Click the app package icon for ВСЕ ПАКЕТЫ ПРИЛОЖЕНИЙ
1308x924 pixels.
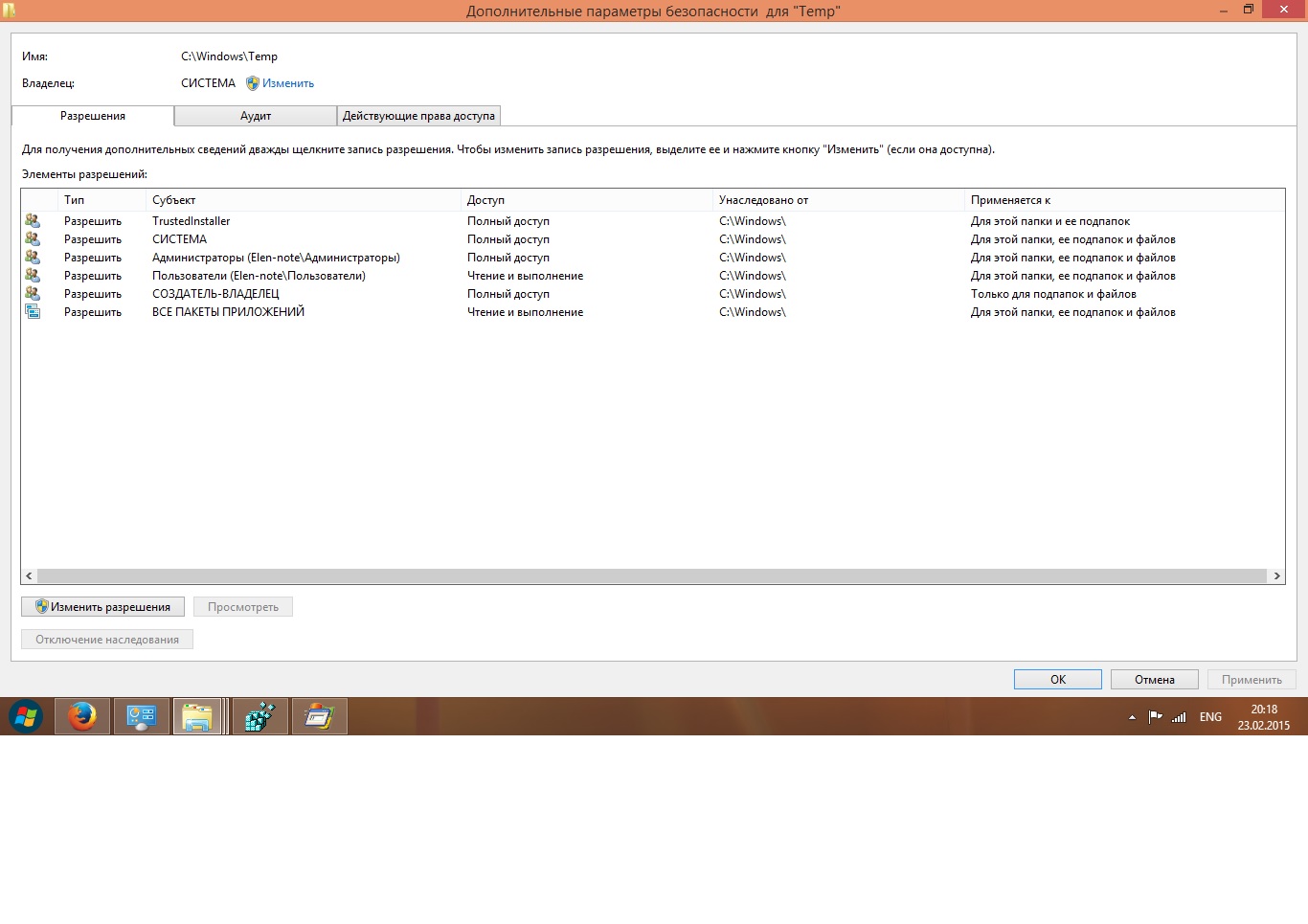click(x=33, y=312)
